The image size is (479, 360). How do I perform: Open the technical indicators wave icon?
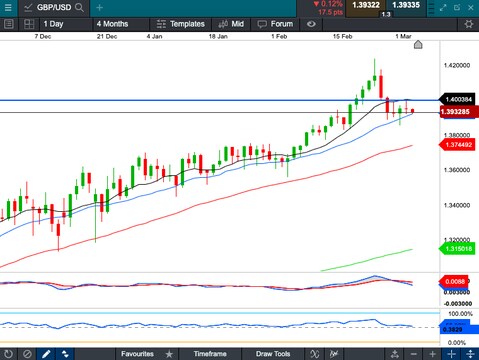click(314, 354)
